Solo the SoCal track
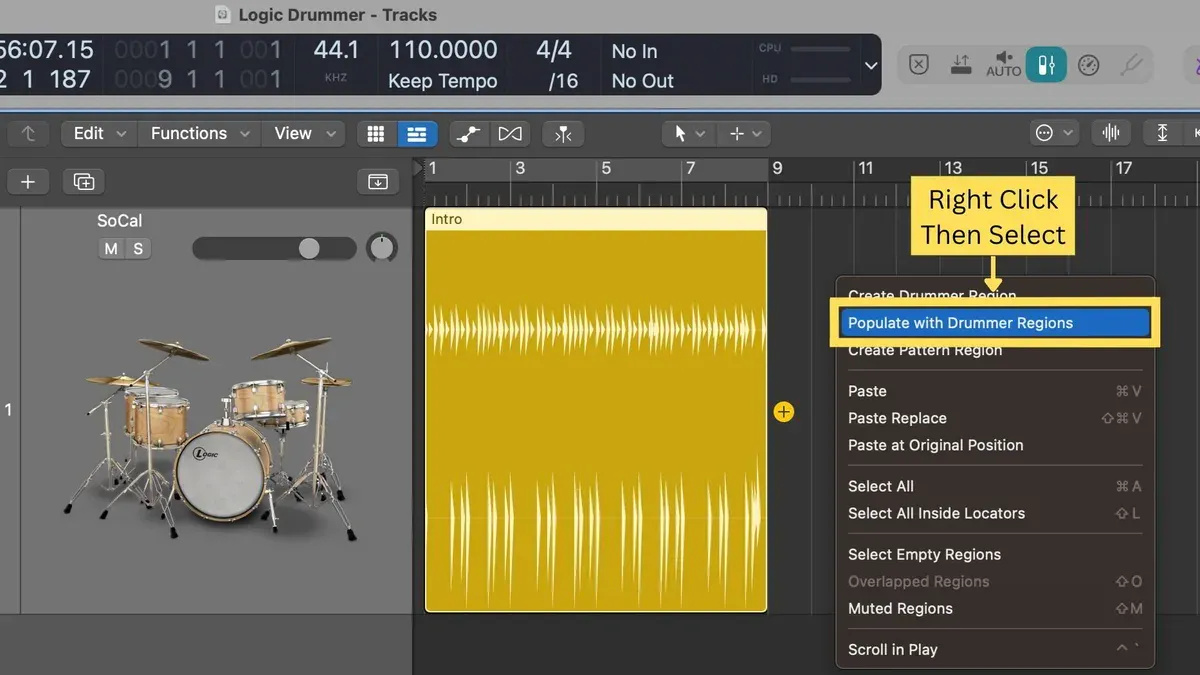This screenshot has height=675, width=1200. coord(138,249)
